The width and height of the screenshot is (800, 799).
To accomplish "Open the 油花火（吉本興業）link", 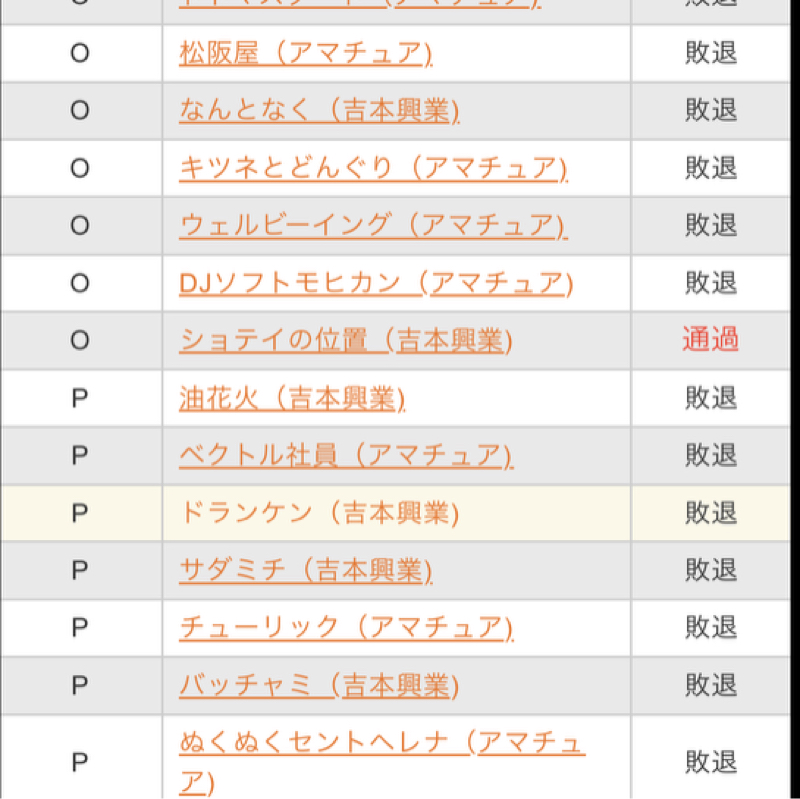I will (x=292, y=398).
